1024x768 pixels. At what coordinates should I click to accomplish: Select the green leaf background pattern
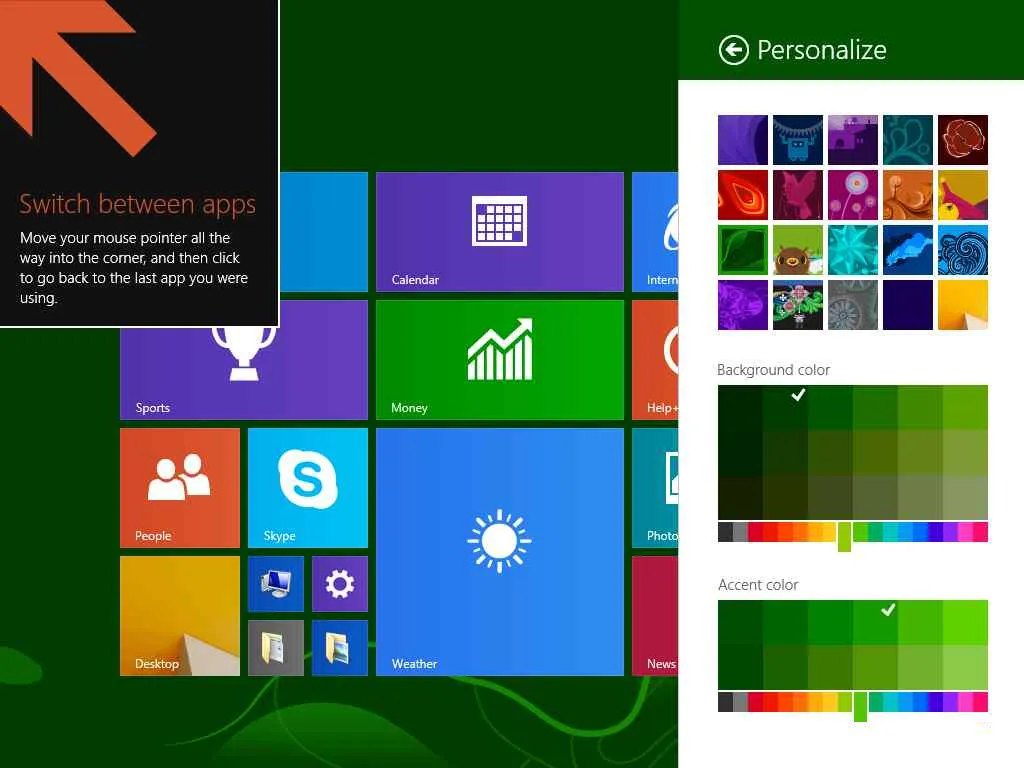[743, 250]
